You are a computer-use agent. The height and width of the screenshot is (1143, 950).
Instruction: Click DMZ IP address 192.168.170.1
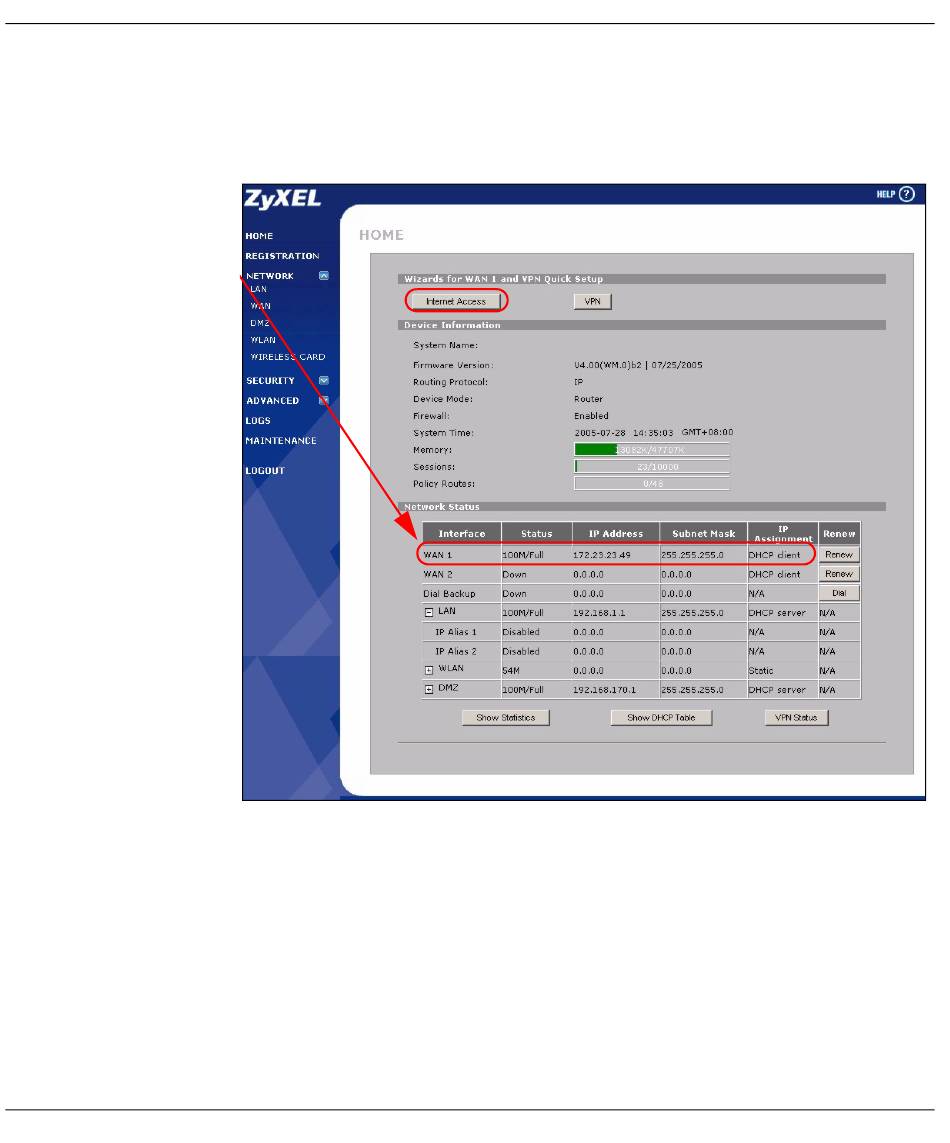pos(604,690)
